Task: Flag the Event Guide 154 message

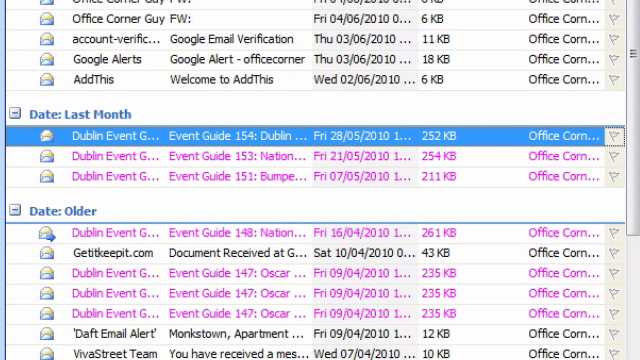Action: click(x=614, y=136)
